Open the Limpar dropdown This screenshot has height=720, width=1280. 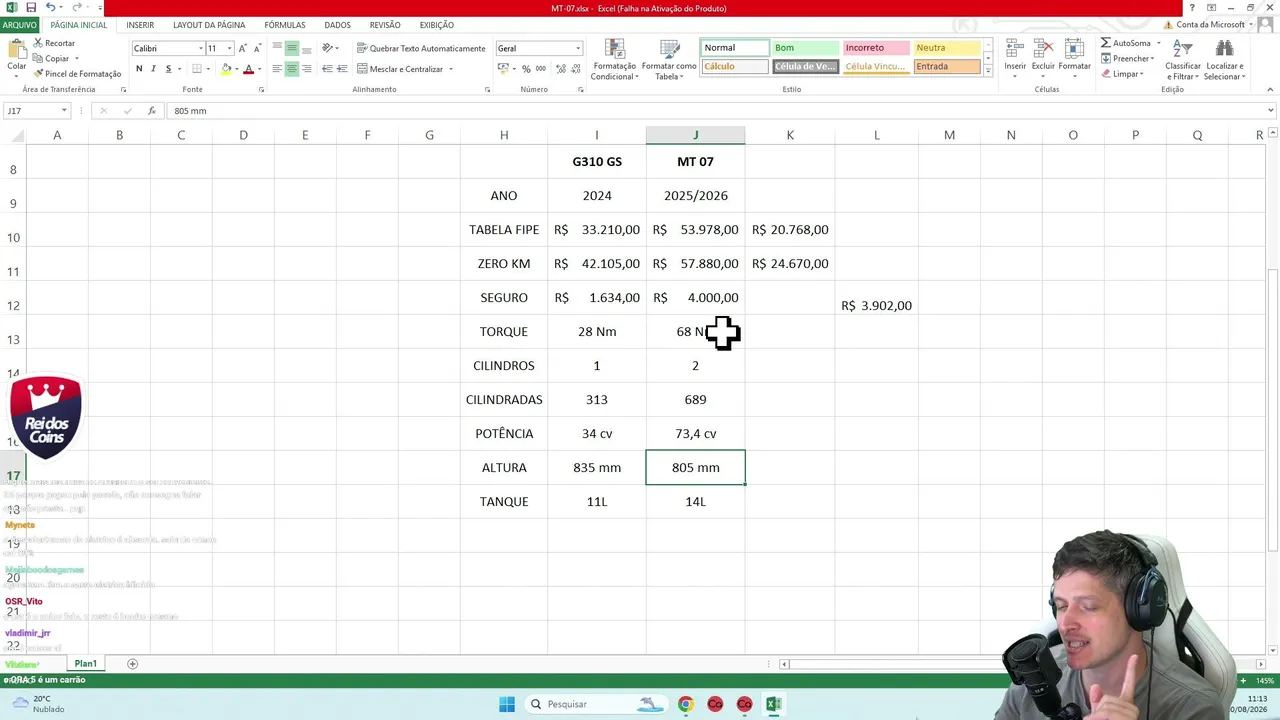pyautogui.click(x=1122, y=73)
